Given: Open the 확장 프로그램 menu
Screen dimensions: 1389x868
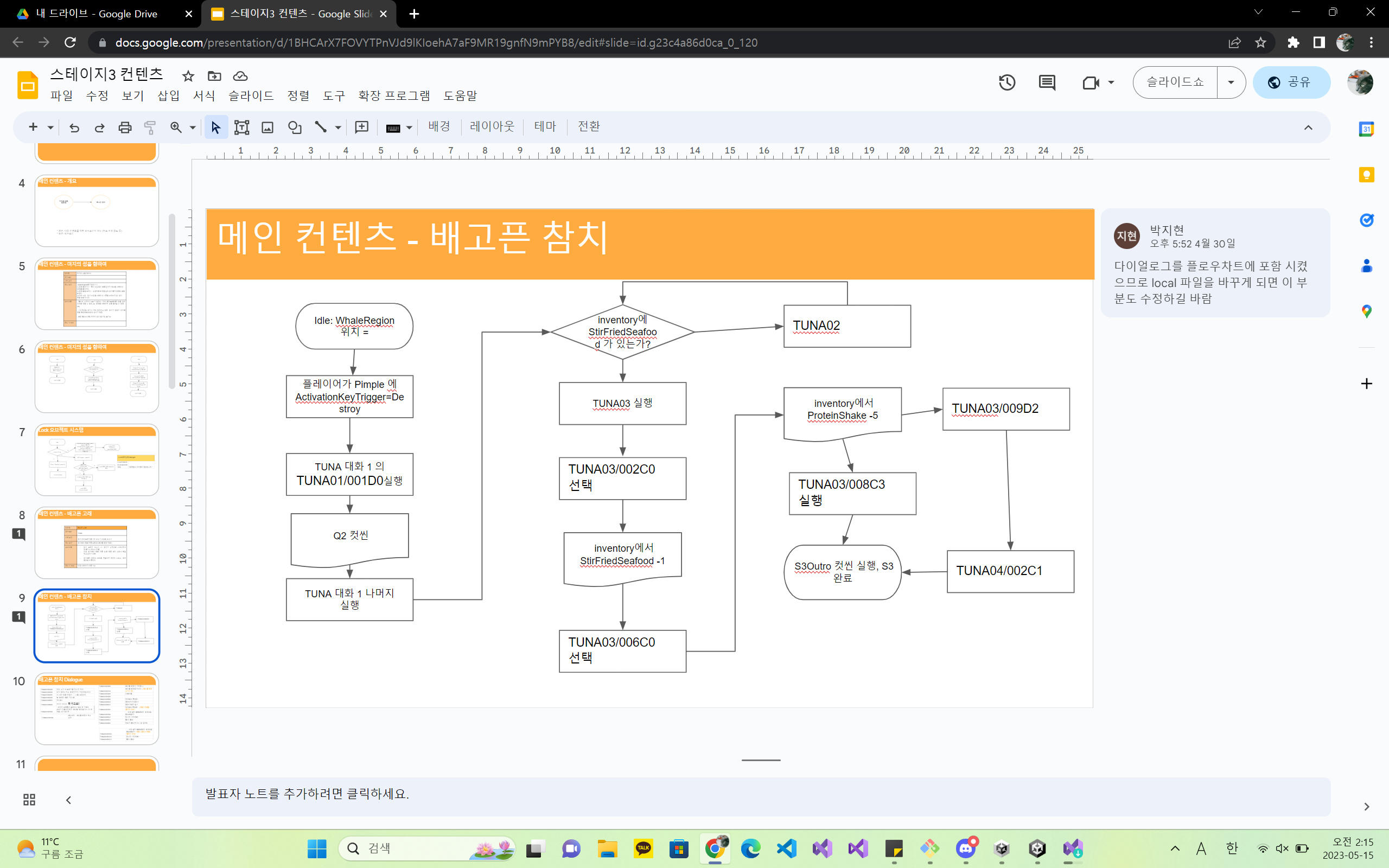Looking at the screenshot, I should tap(394, 96).
